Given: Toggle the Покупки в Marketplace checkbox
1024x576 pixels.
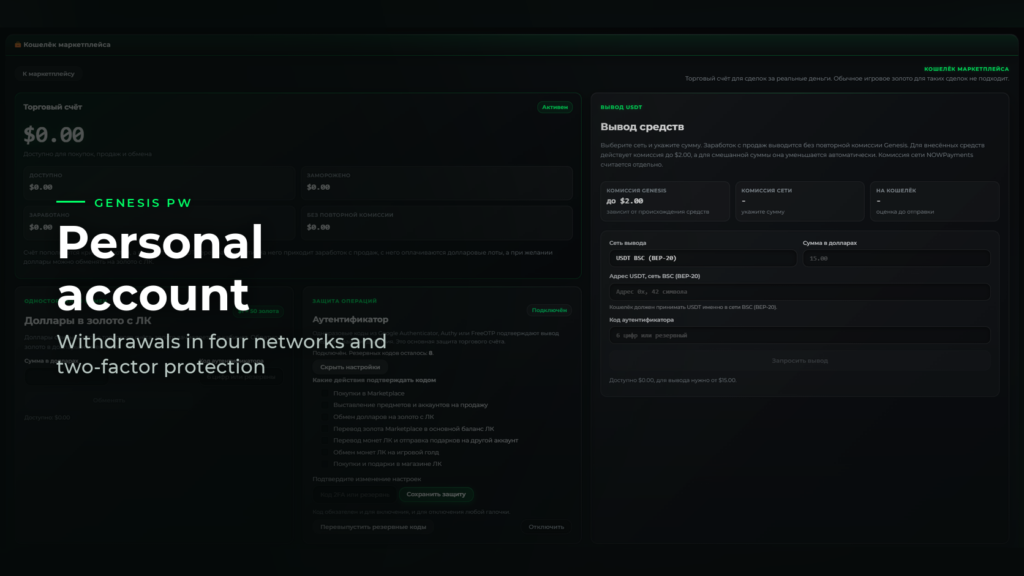Looking at the screenshot, I should tap(325, 393).
